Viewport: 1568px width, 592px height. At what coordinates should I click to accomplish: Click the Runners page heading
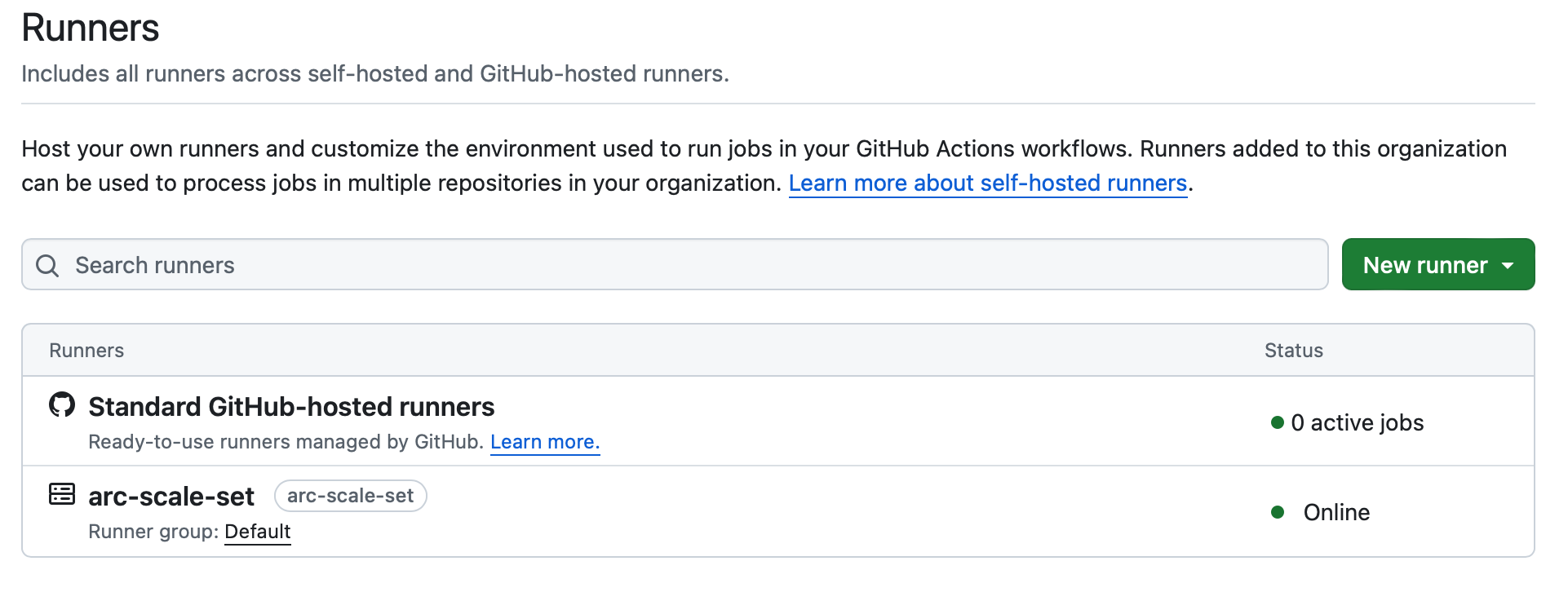[91, 28]
